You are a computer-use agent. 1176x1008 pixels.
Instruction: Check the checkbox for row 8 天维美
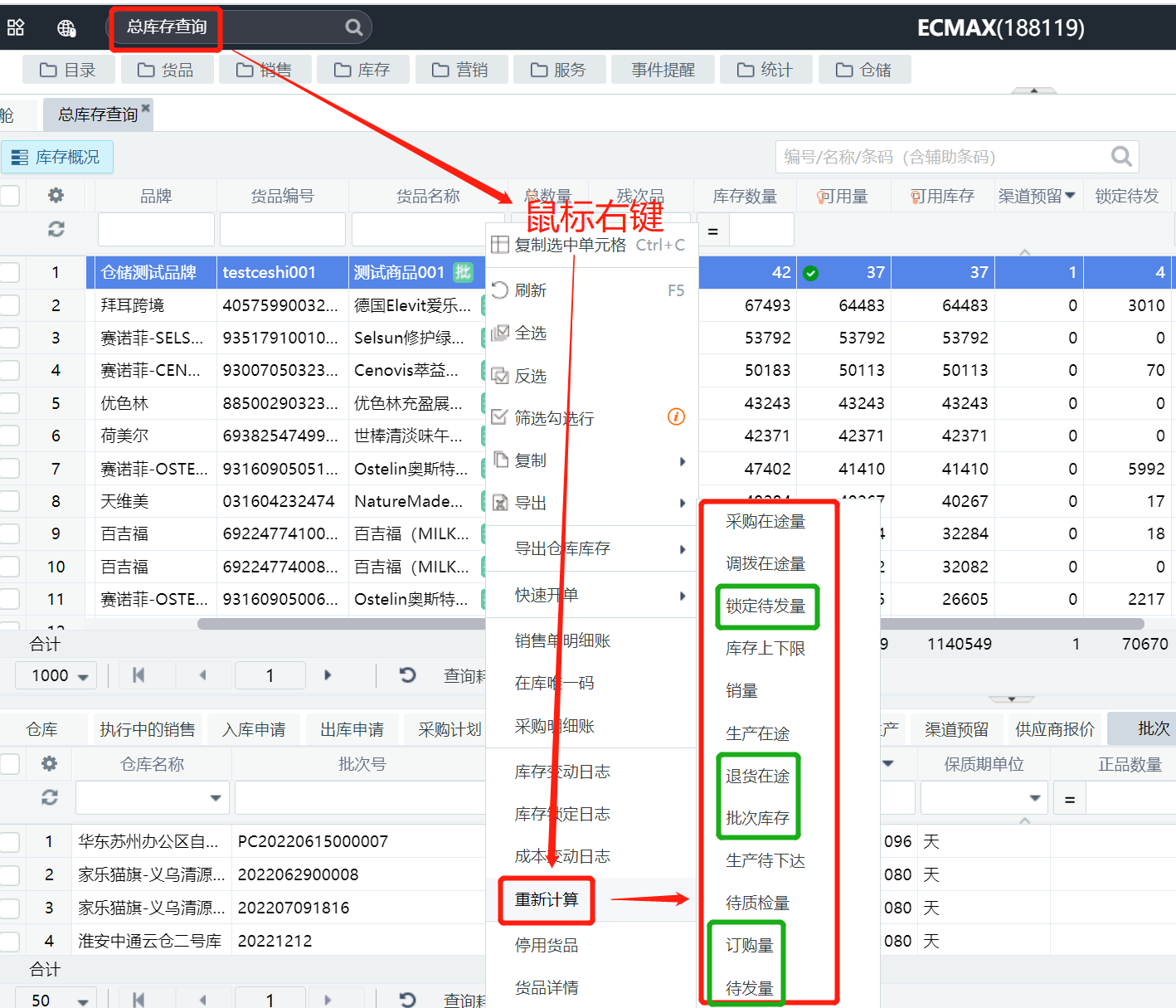[9, 501]
